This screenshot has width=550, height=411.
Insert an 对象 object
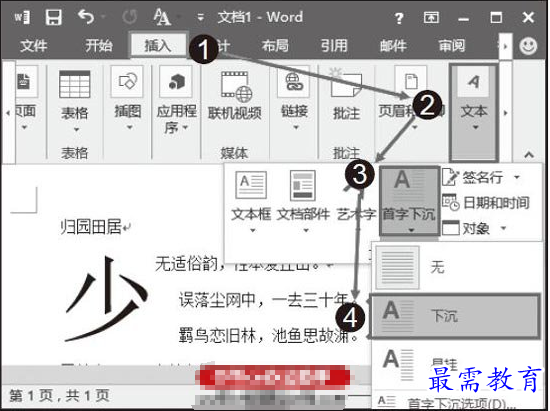(x=466, y=229)
